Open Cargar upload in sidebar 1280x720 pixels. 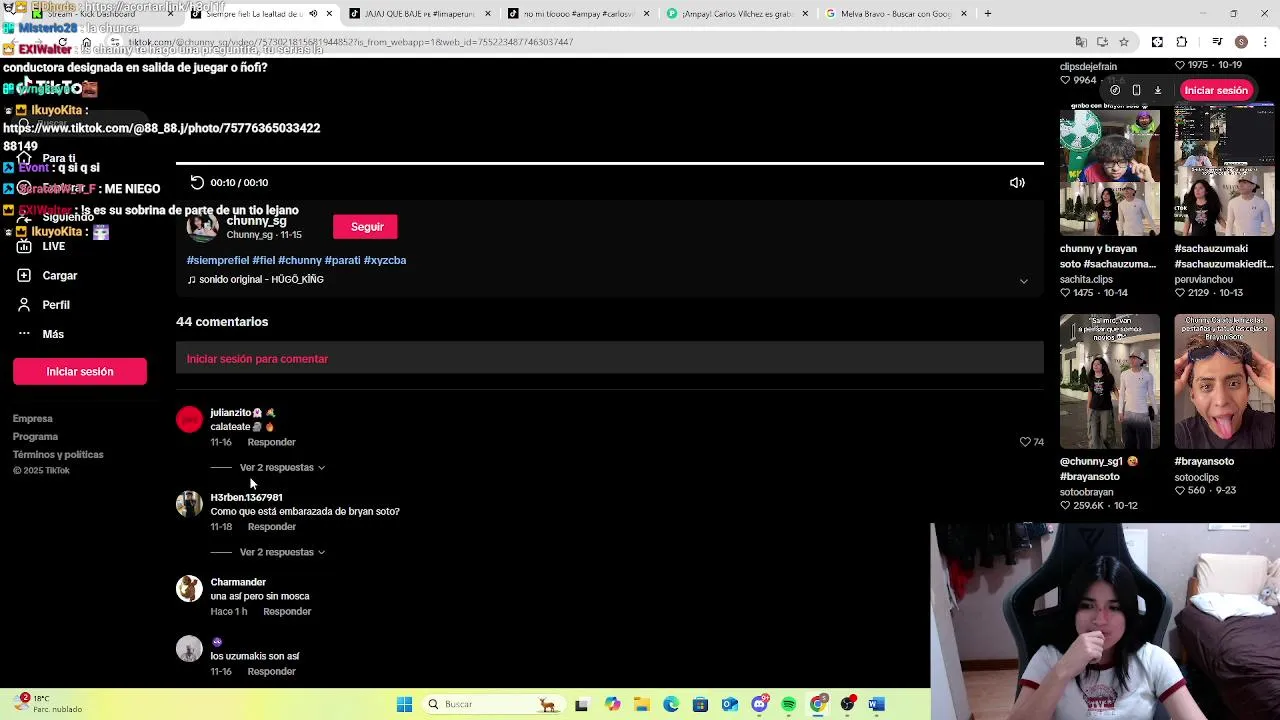coord(60,275)
